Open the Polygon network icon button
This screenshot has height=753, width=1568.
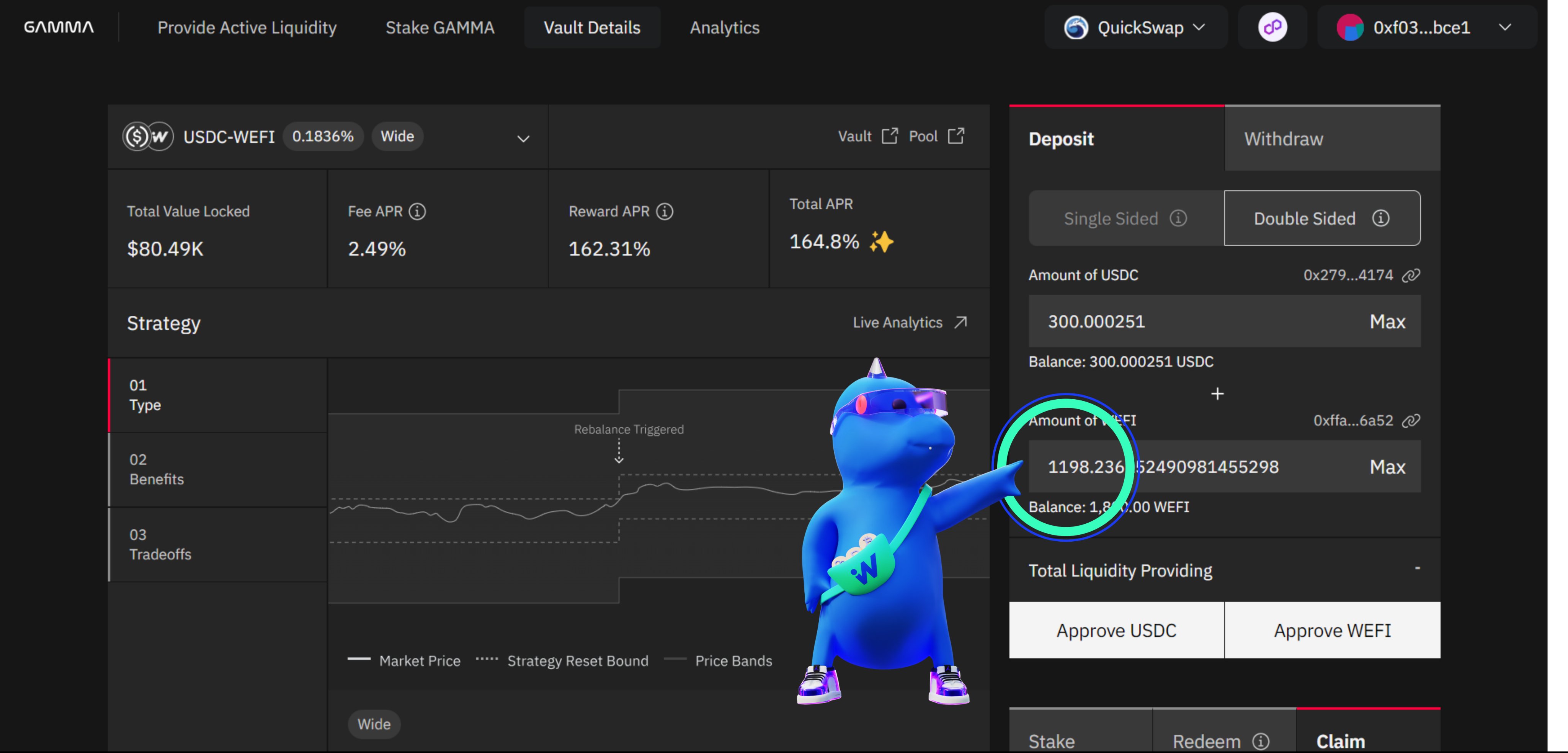[1272, 28]
